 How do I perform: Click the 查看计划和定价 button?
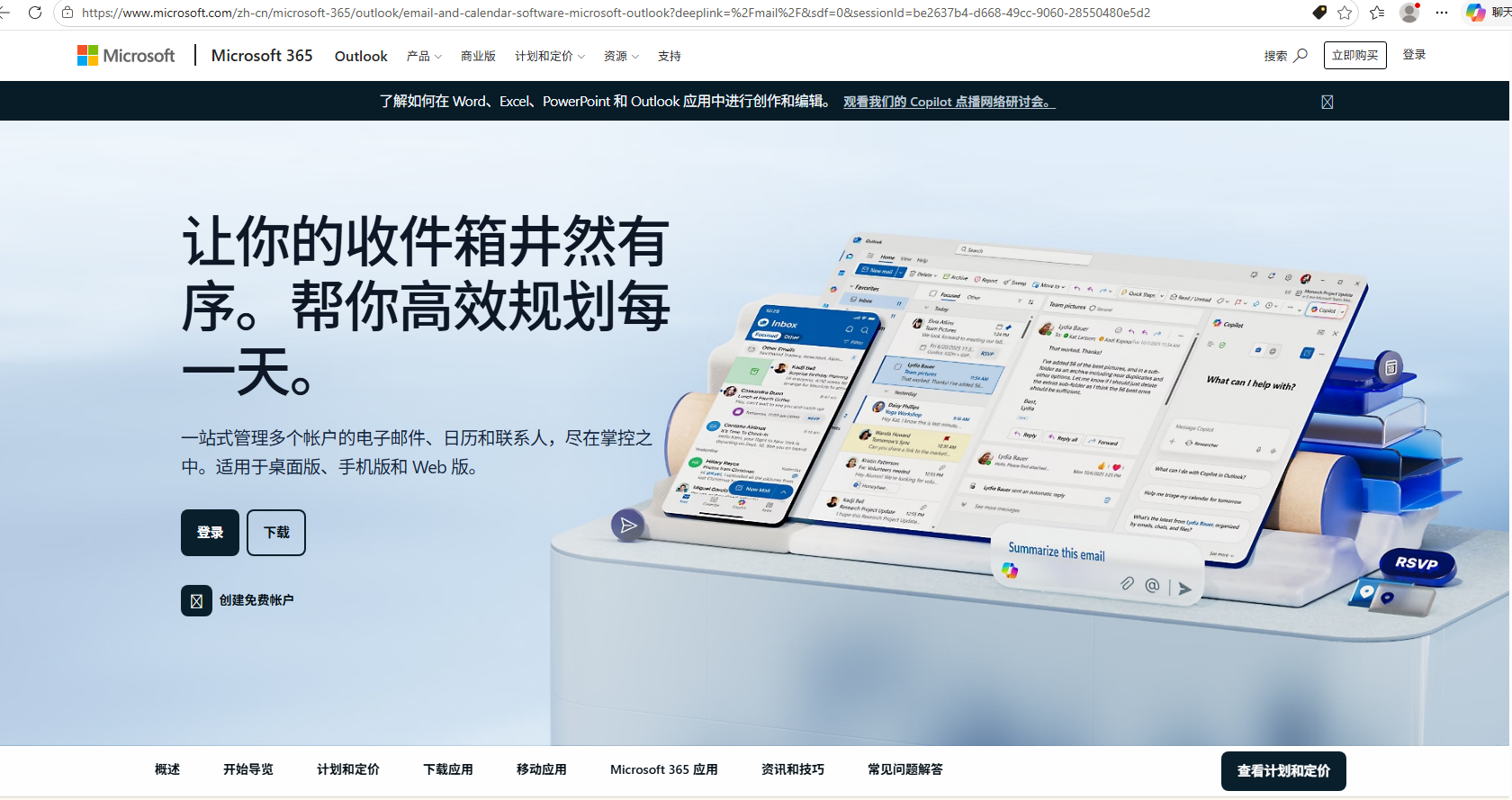click(x=1283, y=771)
